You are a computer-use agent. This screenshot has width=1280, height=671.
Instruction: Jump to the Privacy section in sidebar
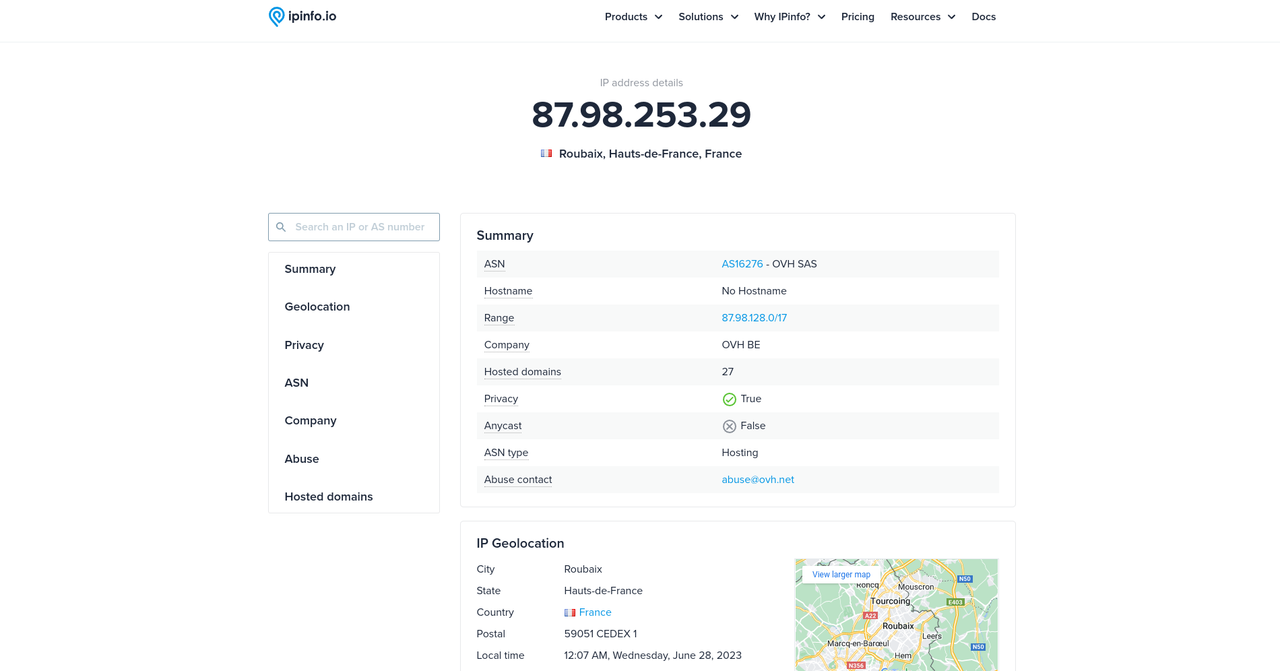pos(304,345)
